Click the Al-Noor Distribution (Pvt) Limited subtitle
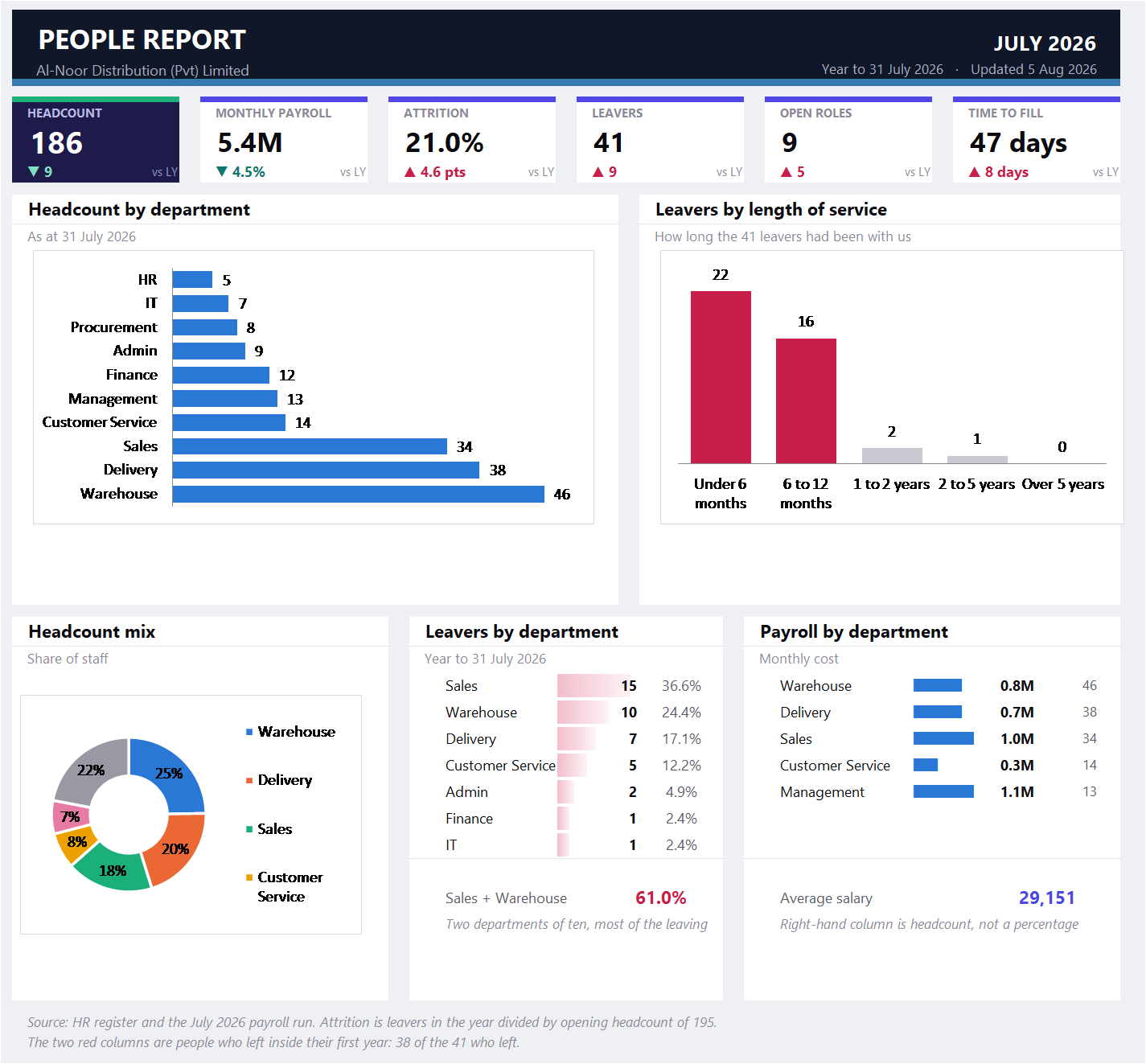The width and height of the screenshot is (1146, 1064). pos(142,71)
